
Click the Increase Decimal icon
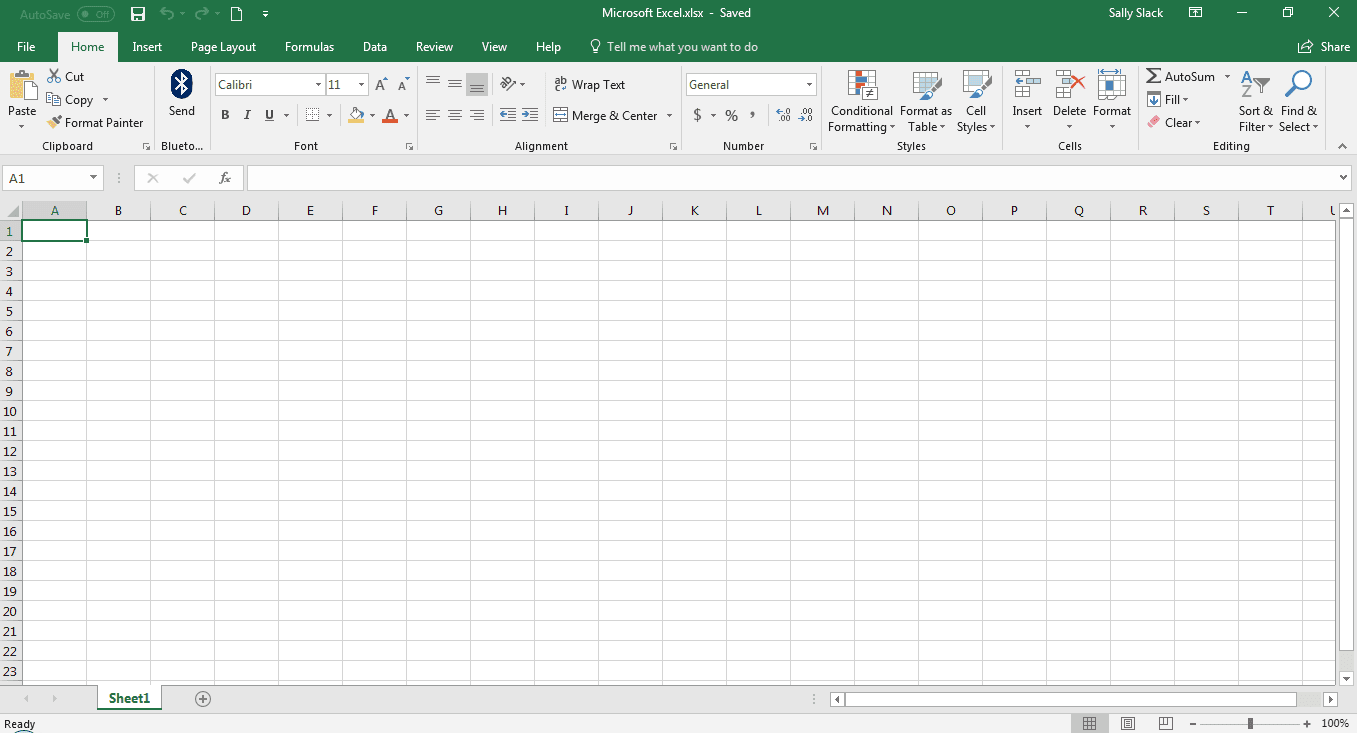tap(783, 116)
